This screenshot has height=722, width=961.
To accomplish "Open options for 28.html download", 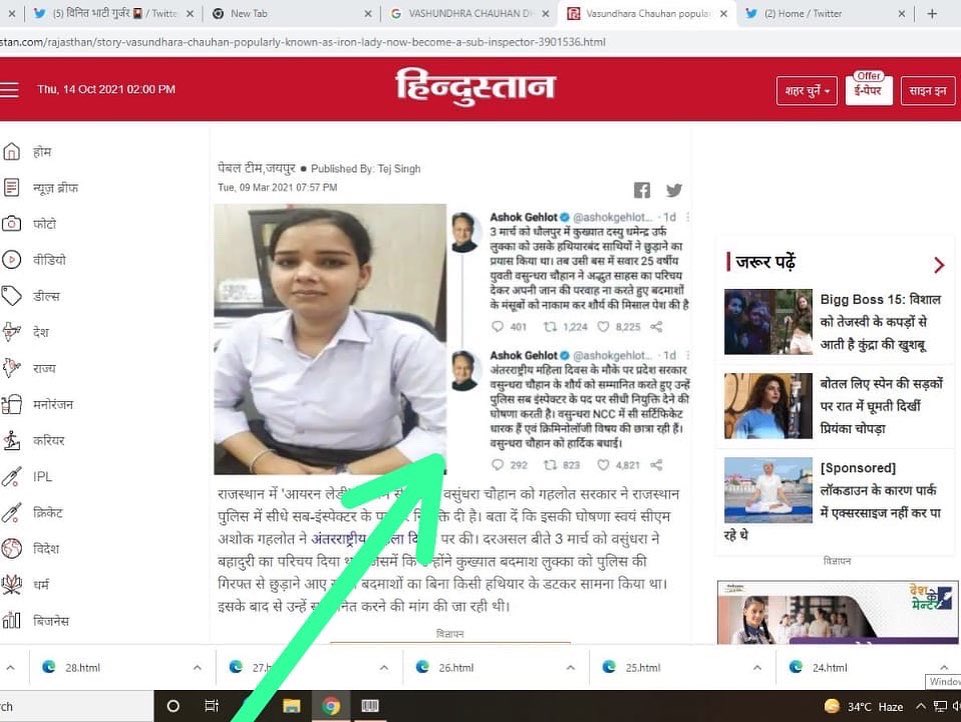I will point(197,667).
